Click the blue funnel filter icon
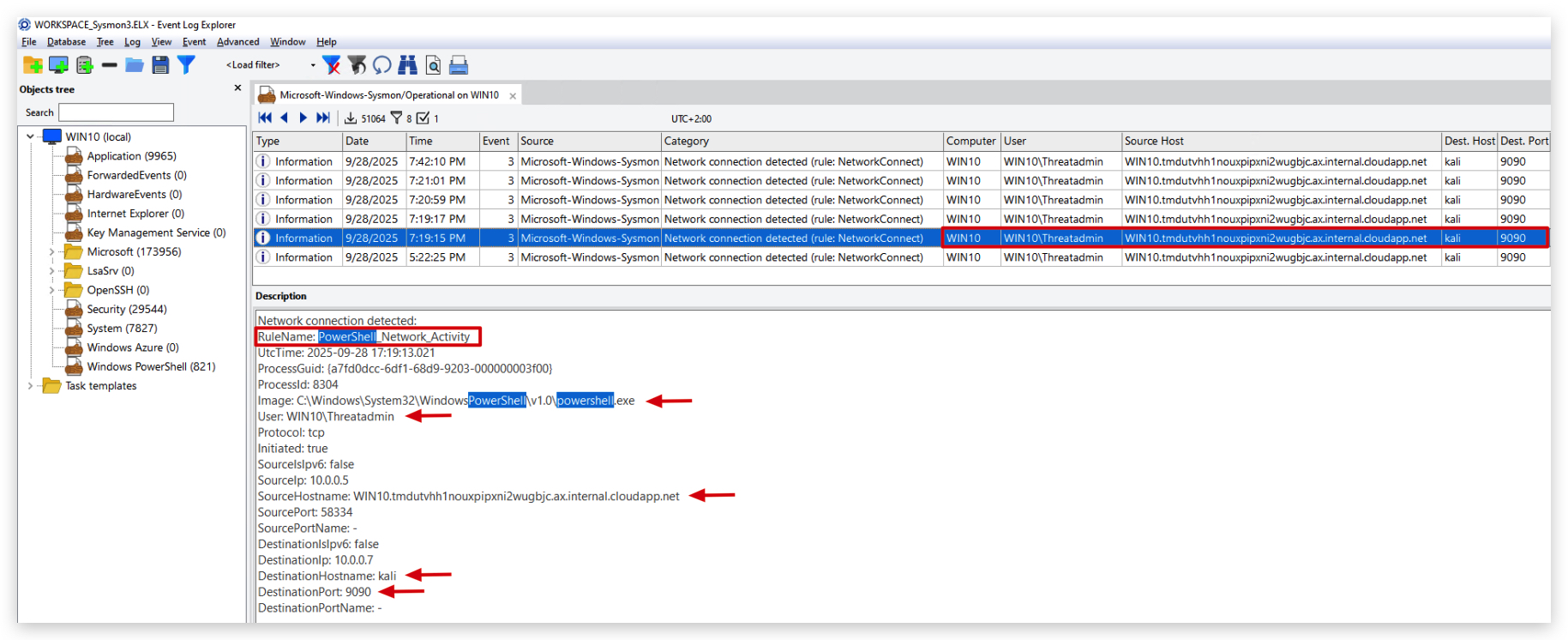The width and height of the screenshot is (1568, 640). (x=186, y=64)
